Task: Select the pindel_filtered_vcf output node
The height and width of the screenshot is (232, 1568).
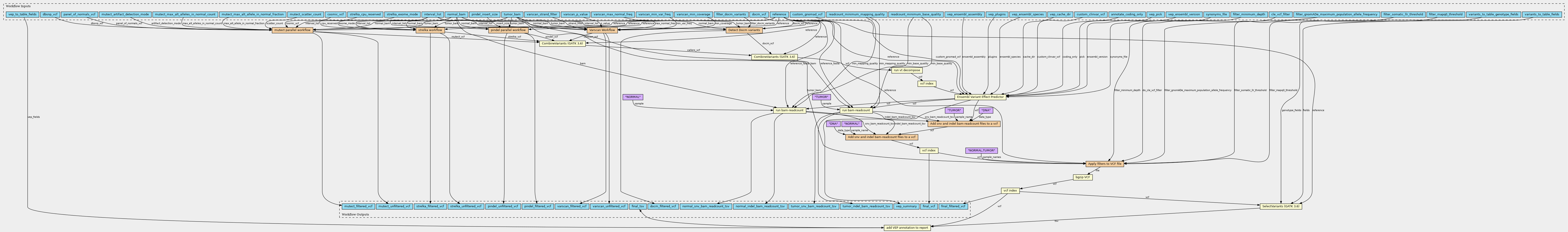Action: [538, 206]
